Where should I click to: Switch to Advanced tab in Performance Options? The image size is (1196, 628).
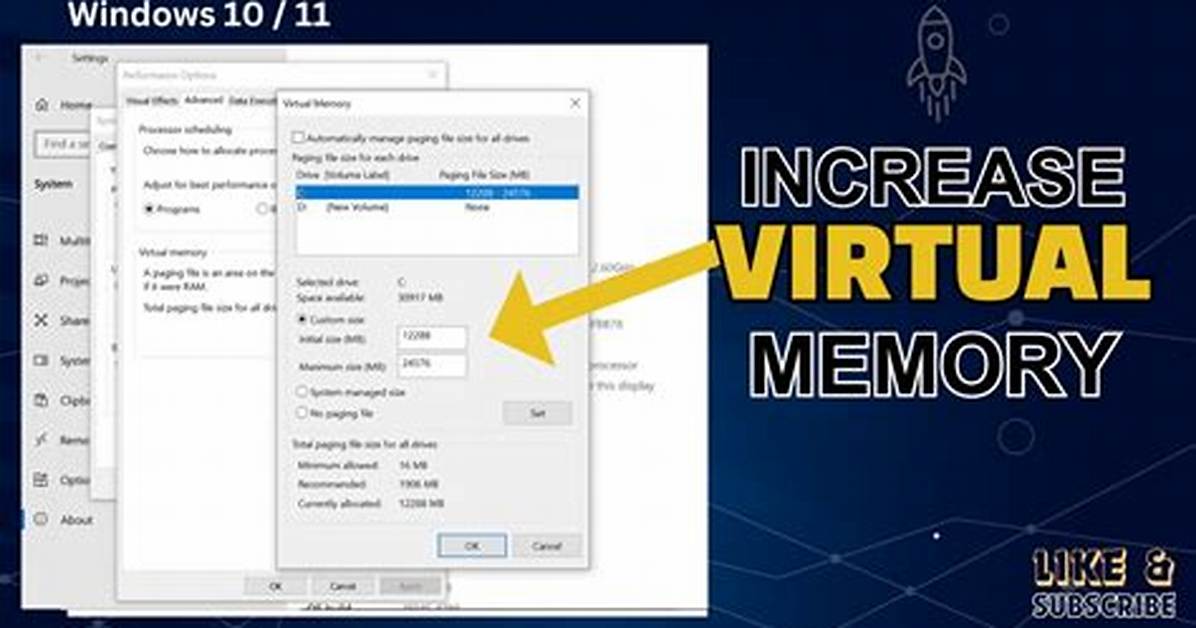[204, 100]
